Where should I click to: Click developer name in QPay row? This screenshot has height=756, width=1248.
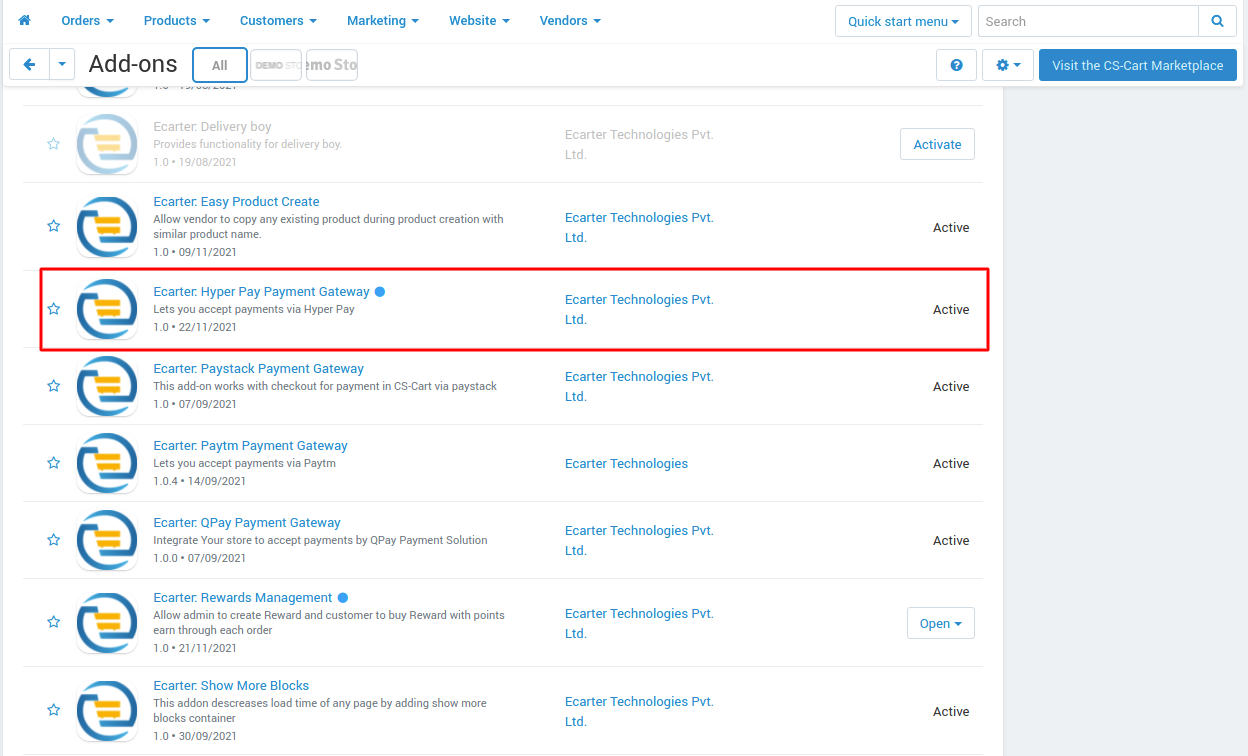click(639, 541)
